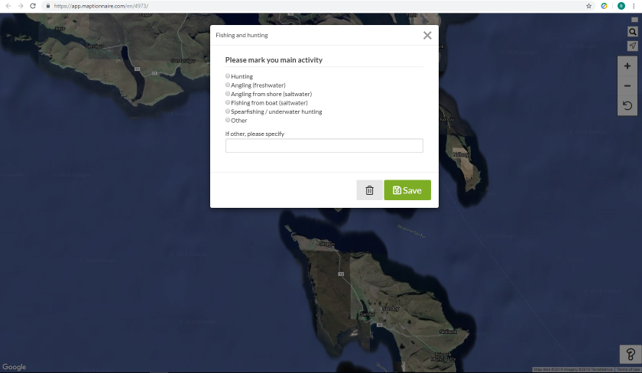Reset the map view
This screenshot has height=373, width=642.
(627, 106)
